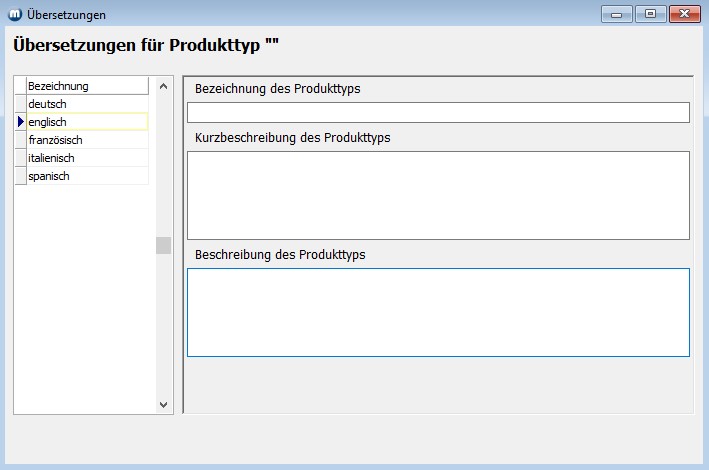The width and height of the screenshot is (709, 470).
Task: Click the current-row arrow beside englisch
Action: [x=20, y=122]
